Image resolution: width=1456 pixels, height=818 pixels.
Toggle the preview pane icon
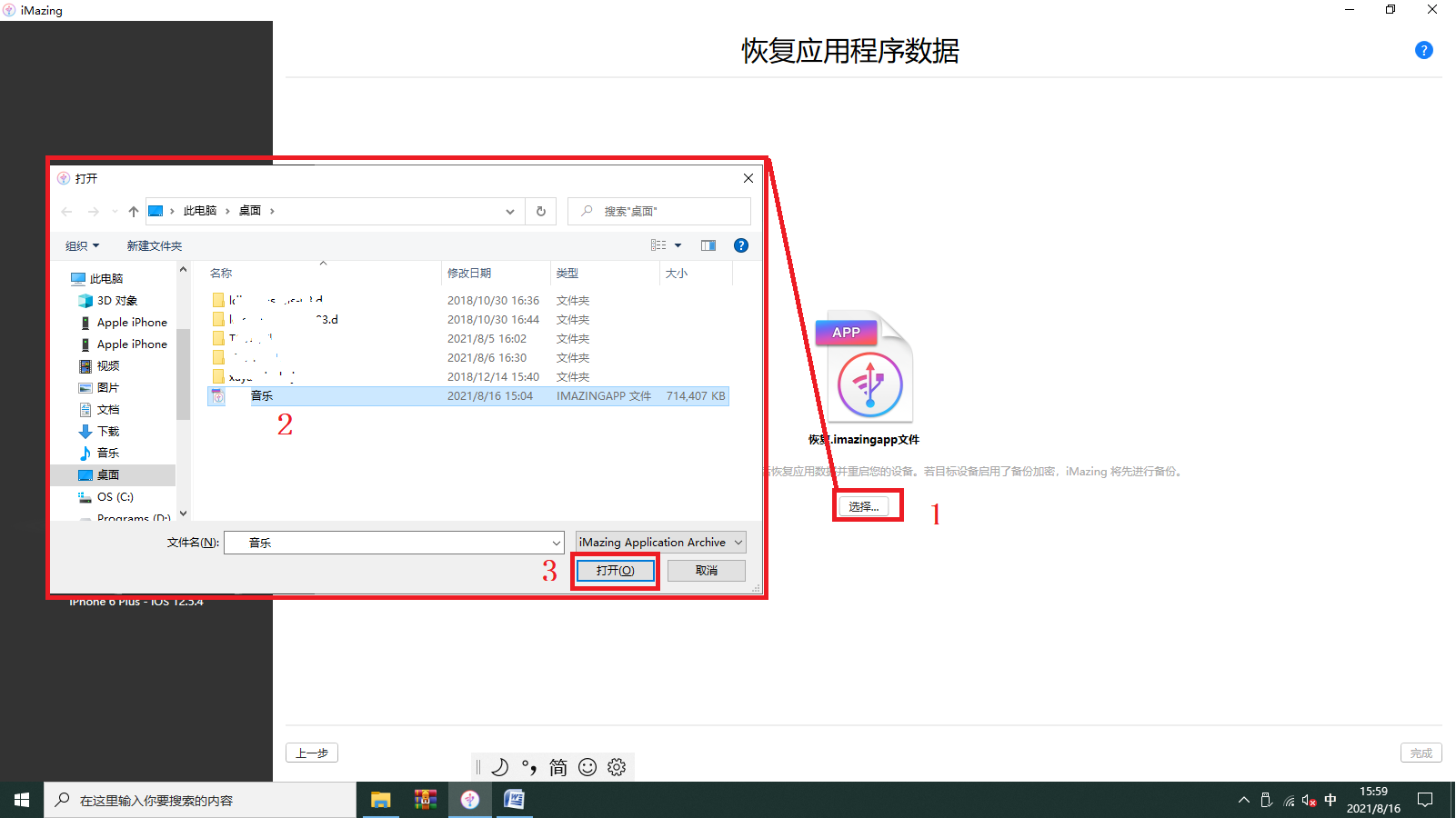tap(708, 245)
